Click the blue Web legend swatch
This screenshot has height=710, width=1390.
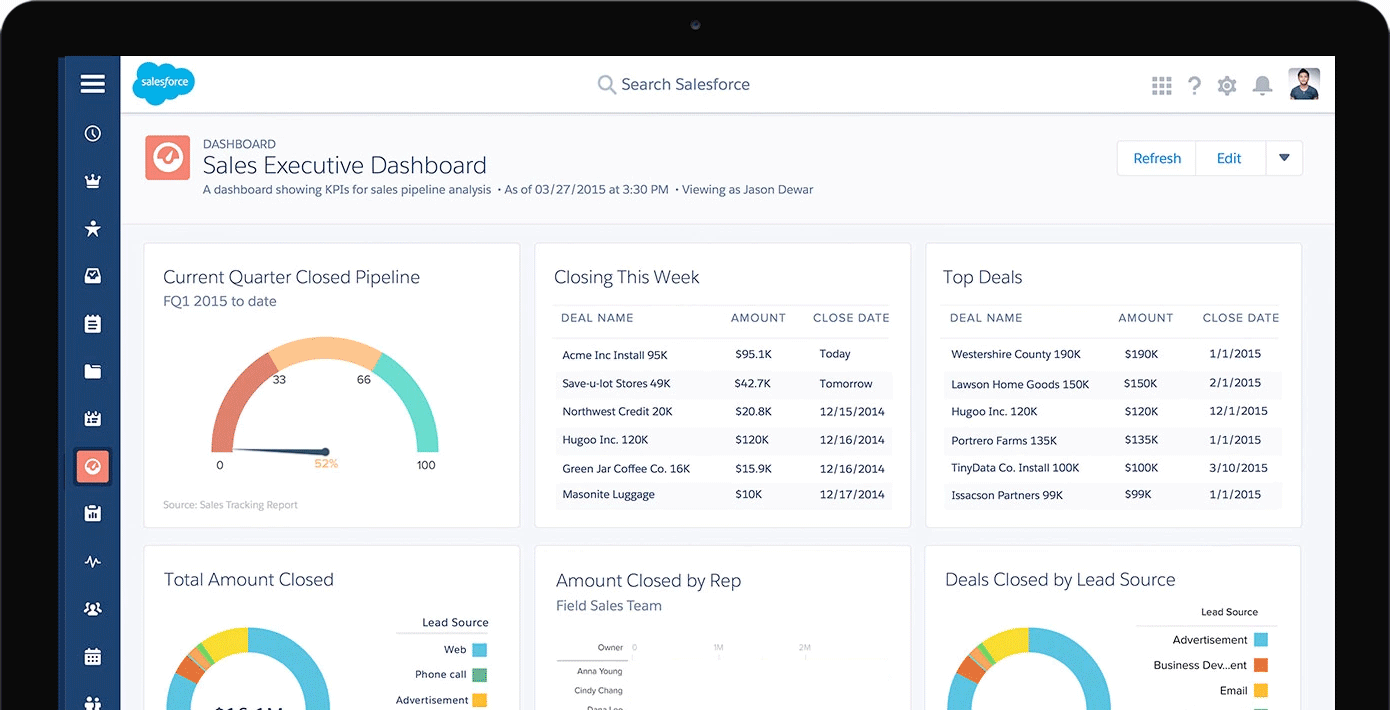(480, 649)
